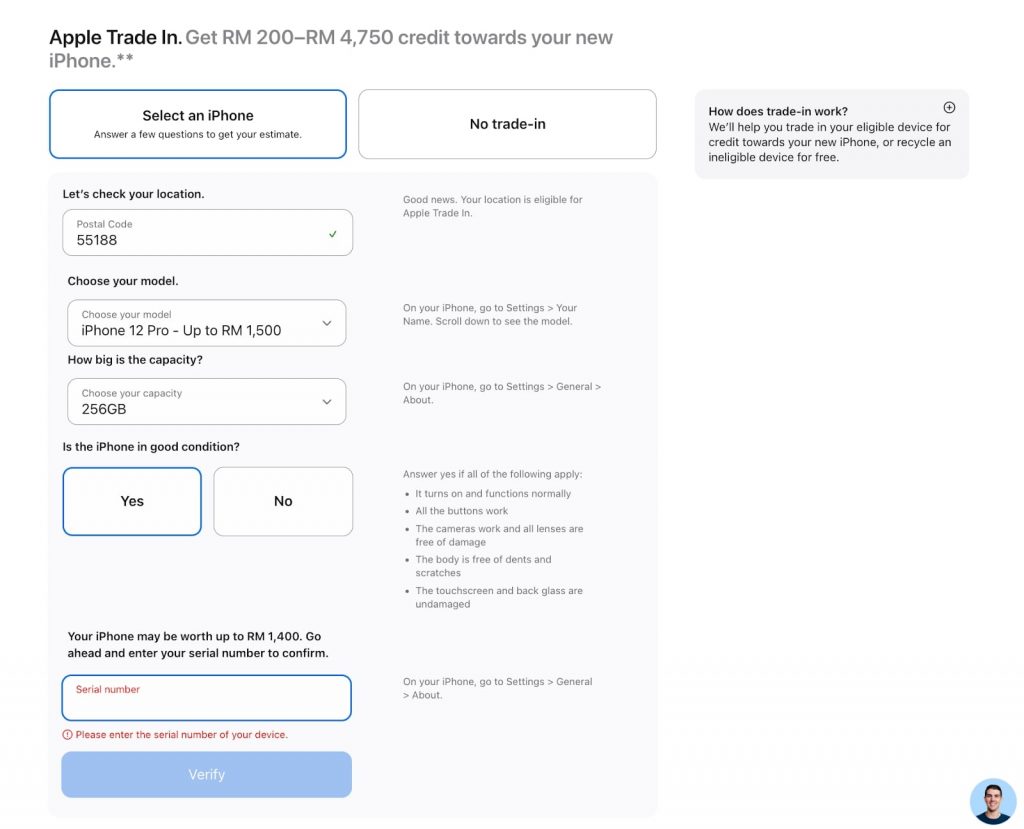Click the Postal Code field showing 55188
This screenshot has height=829, width=1024.
click(x=208, y=233)
